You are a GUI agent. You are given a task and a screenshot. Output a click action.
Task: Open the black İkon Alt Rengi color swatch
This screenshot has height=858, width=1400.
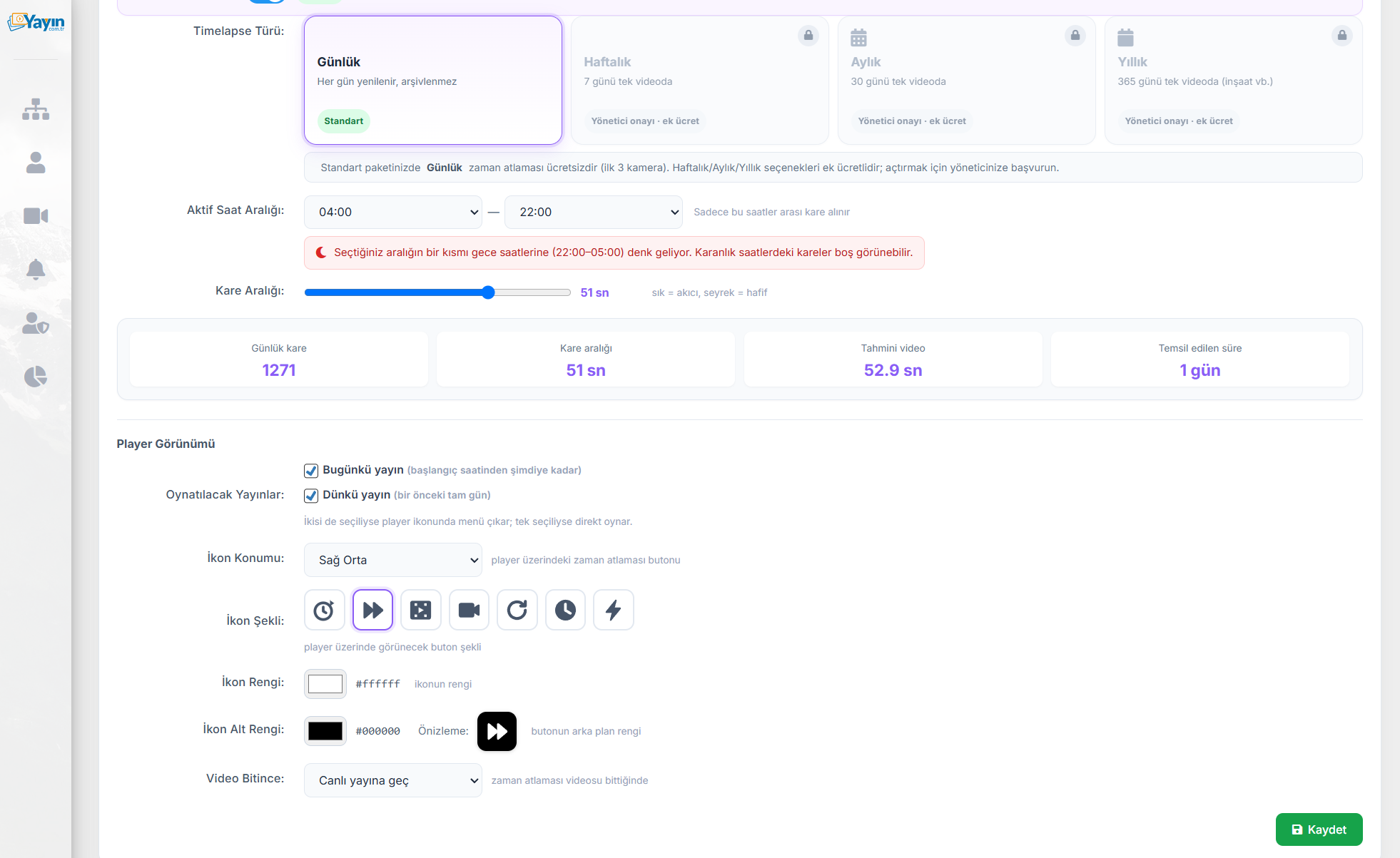click(325, 731)
